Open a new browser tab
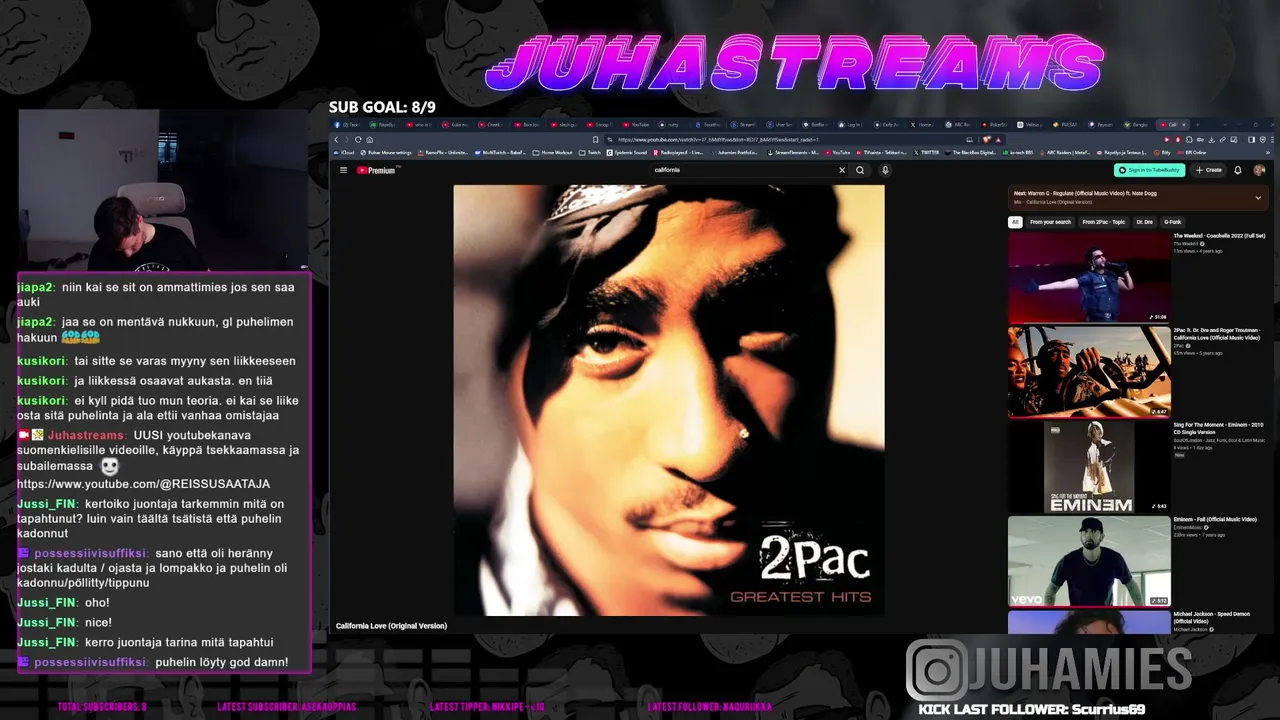This screenshot has width=1280, height=720. coord(1197,125)
